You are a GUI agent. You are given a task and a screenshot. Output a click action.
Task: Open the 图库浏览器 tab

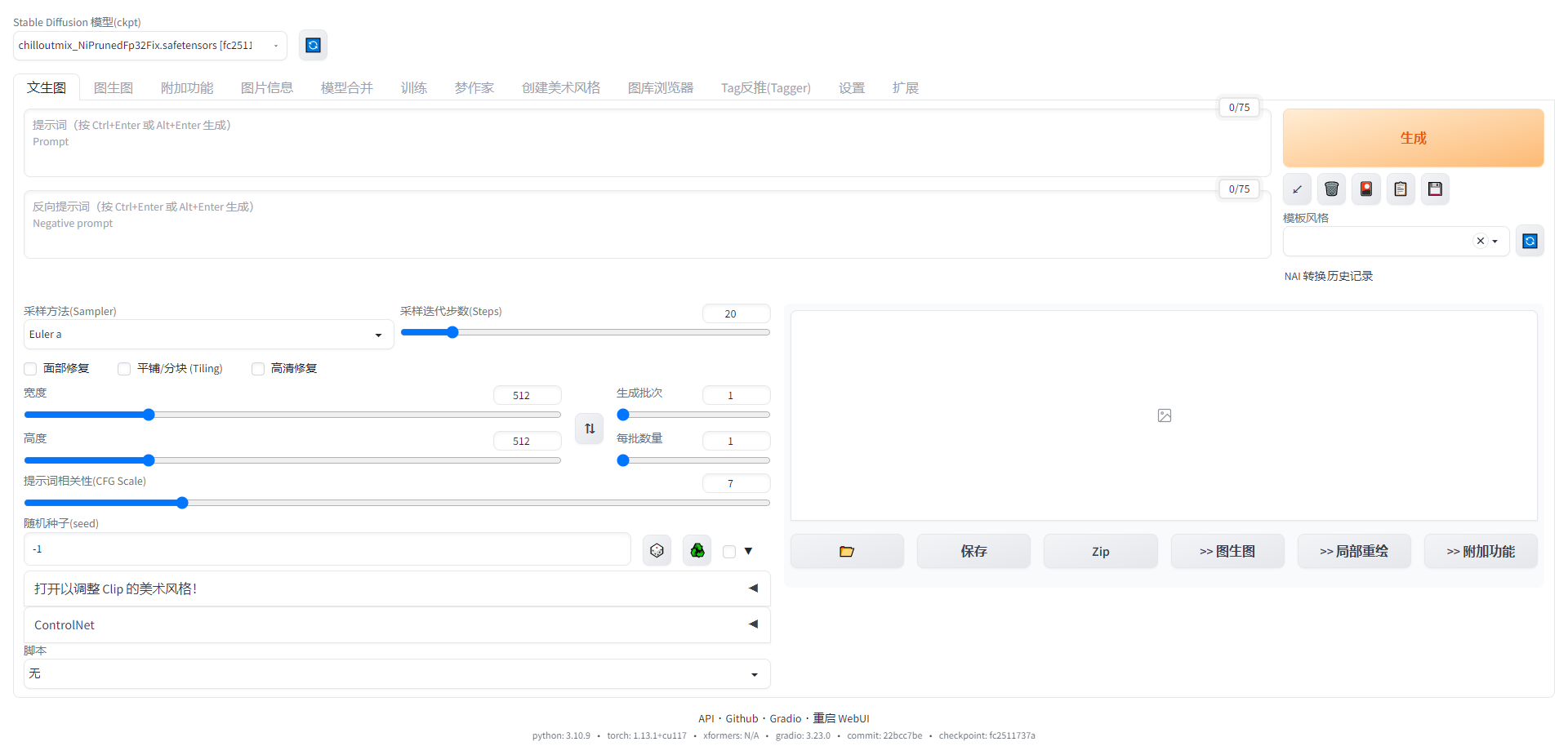(x=661, y=87)
